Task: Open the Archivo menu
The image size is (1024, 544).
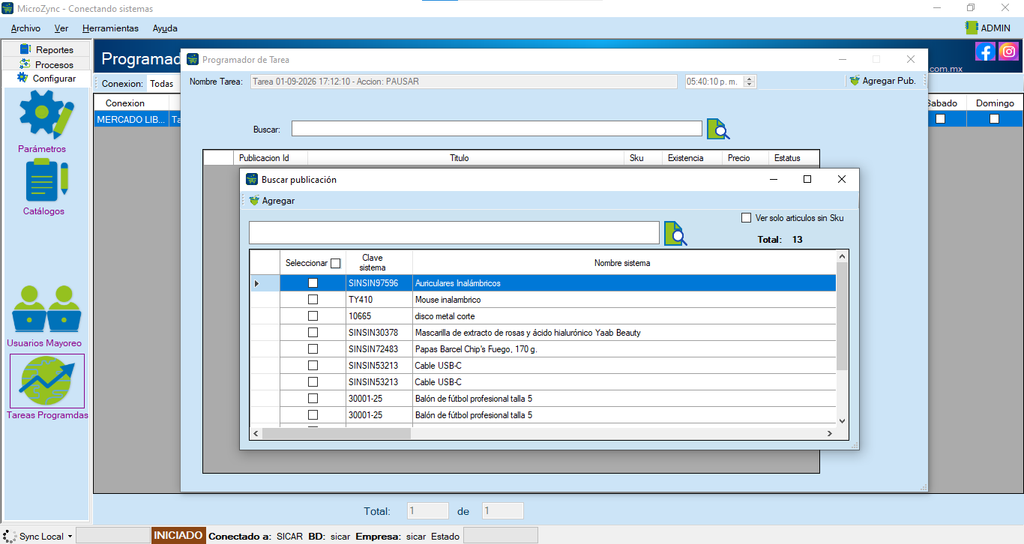Action: pyautogui.click(x=25, y=28)
